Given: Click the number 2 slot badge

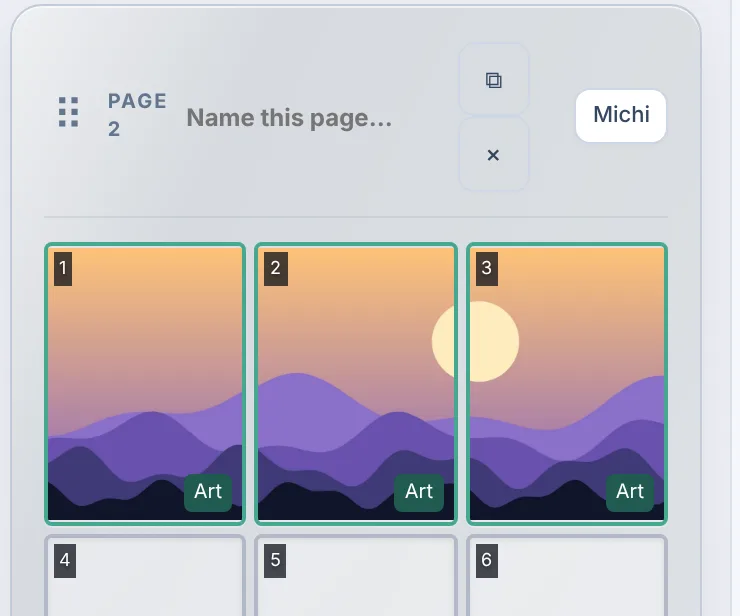Looking at the screenshot, I should (276, 269).
